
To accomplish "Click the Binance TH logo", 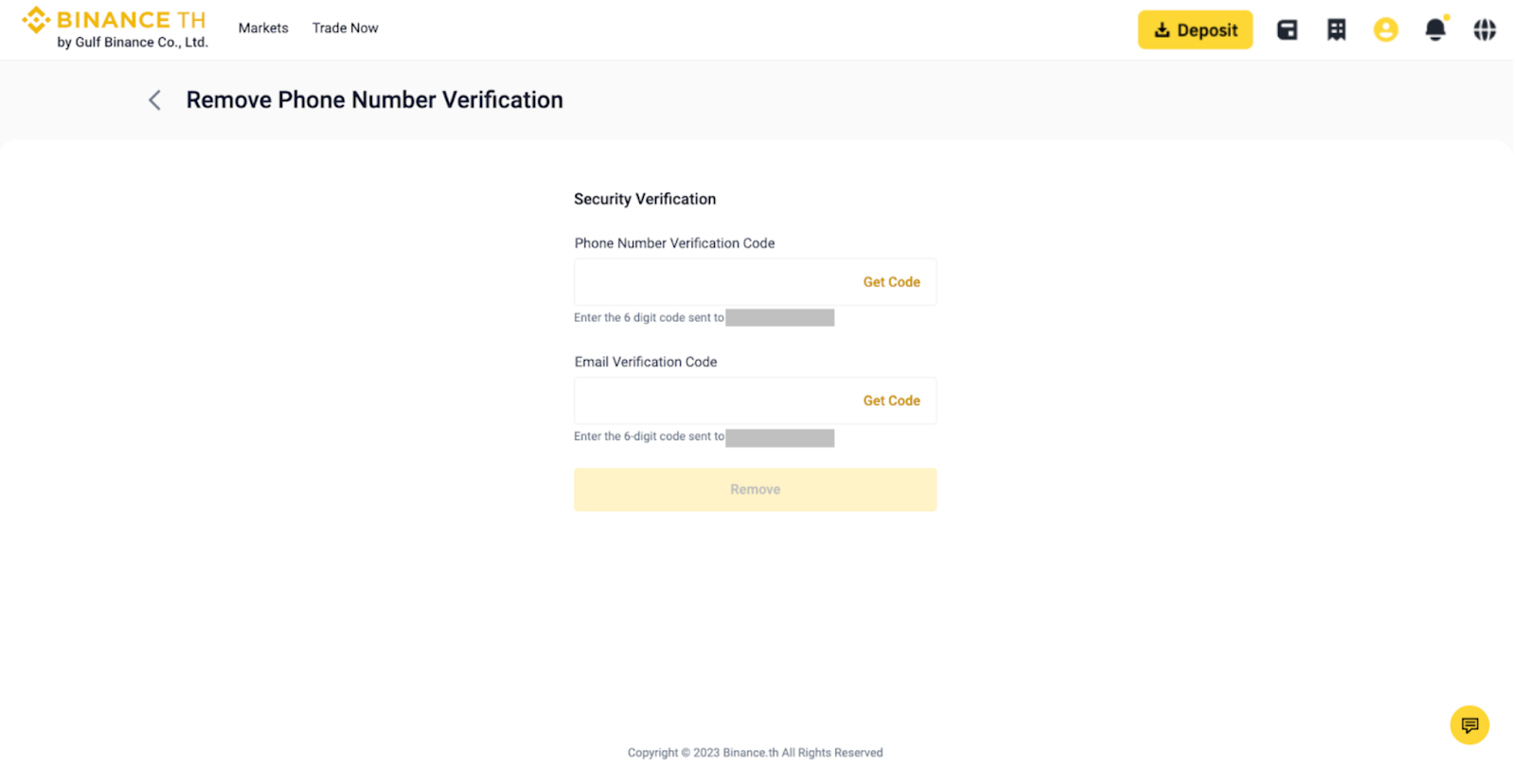I will click(115, 28).
